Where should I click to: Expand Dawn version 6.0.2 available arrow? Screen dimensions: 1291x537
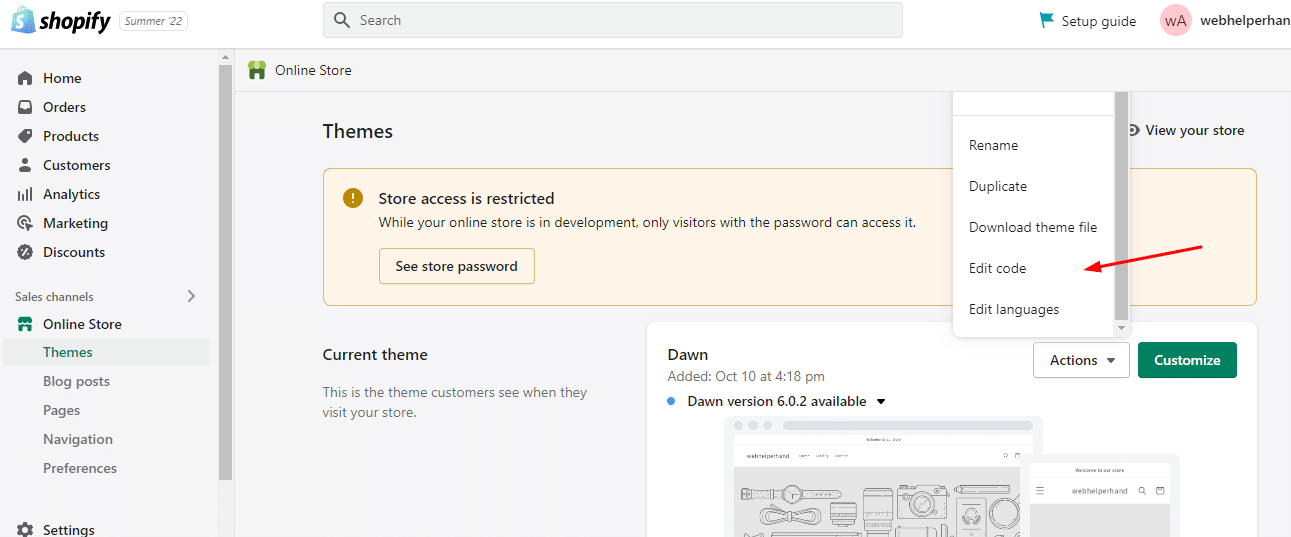pos(881,402)
